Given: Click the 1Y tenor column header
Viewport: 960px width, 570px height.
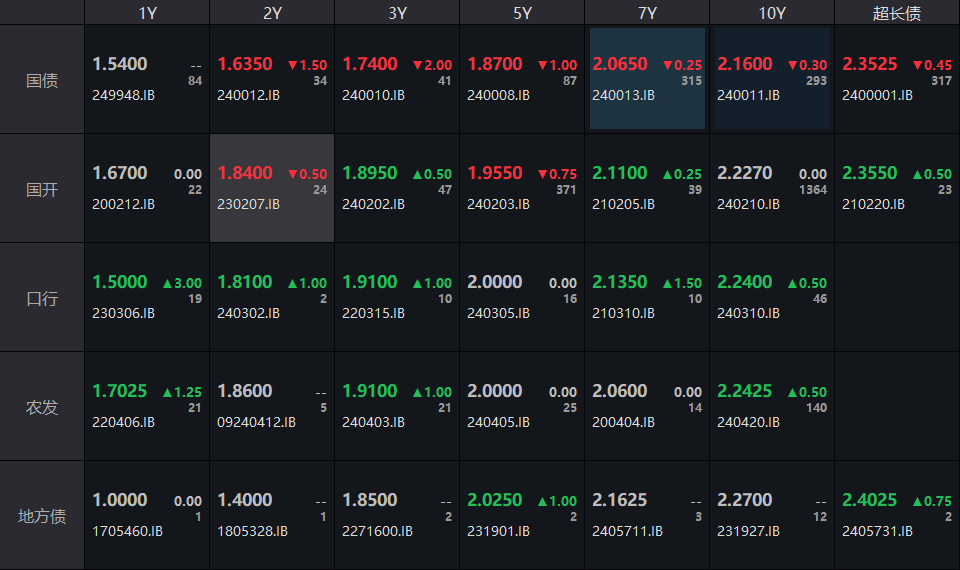Looking at the screenshot, I should [147, 13].
